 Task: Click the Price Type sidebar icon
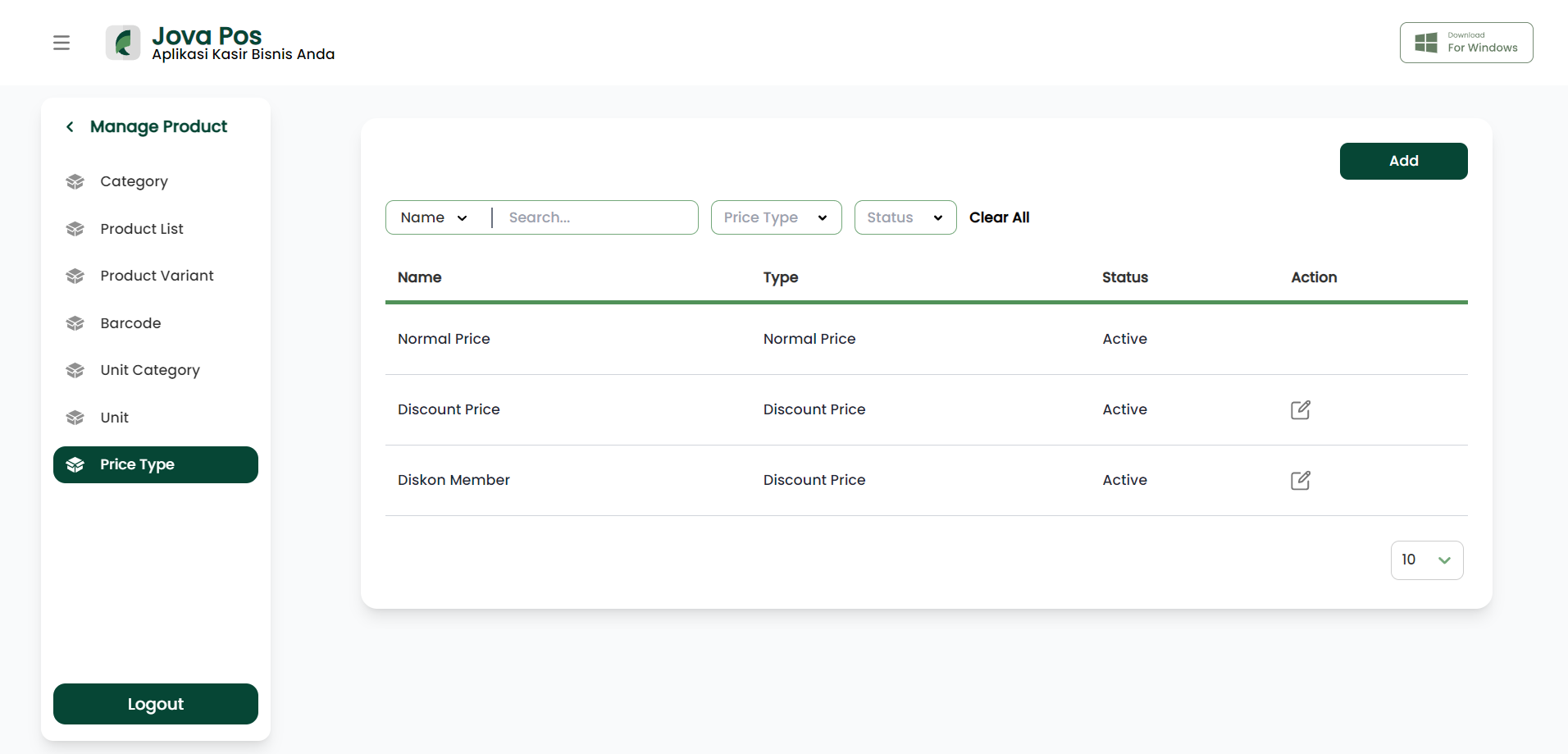pyautogui.click(x=75, y=464)
